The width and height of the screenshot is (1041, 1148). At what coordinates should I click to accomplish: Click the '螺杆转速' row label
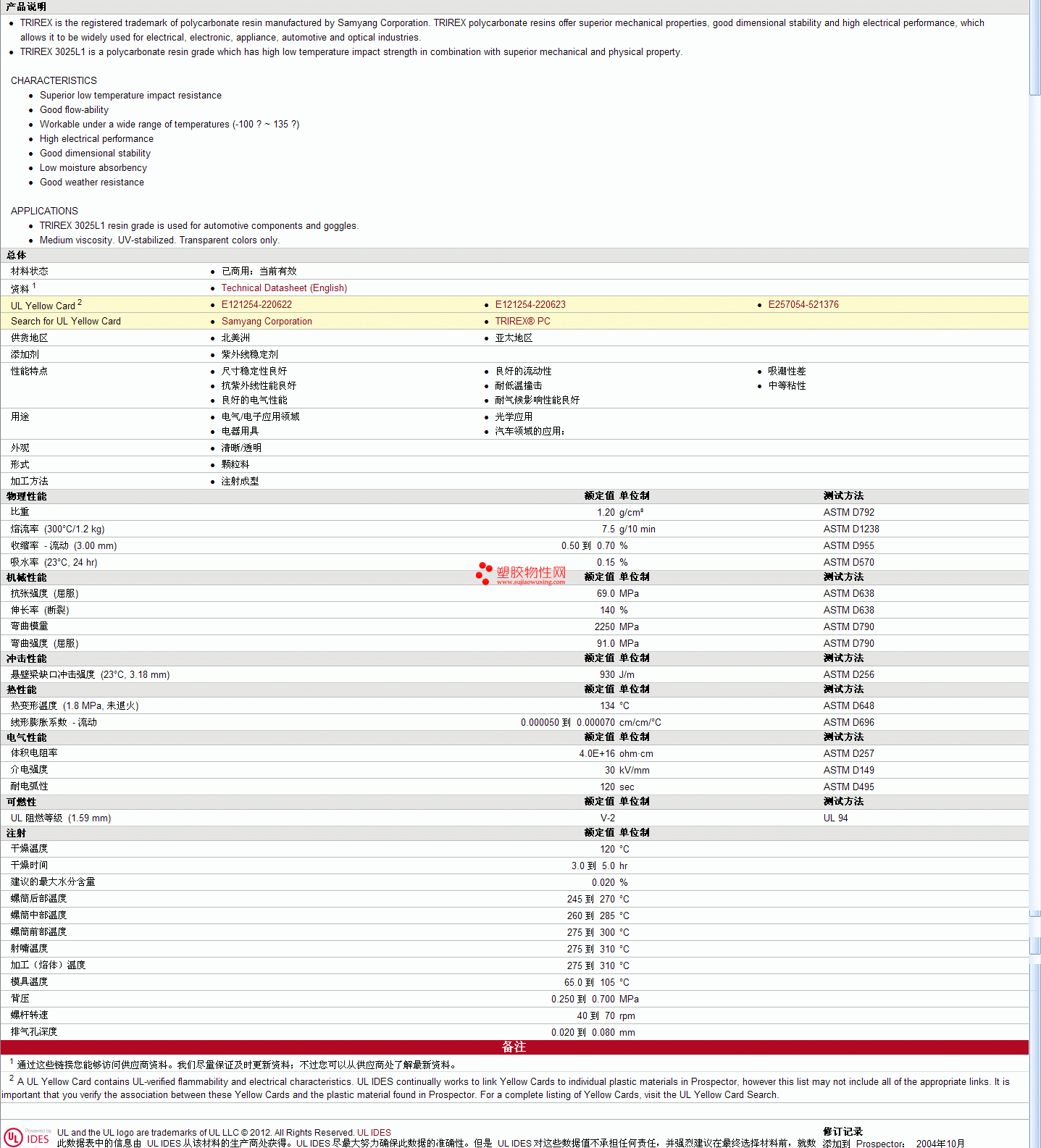tap(29, 1015)
